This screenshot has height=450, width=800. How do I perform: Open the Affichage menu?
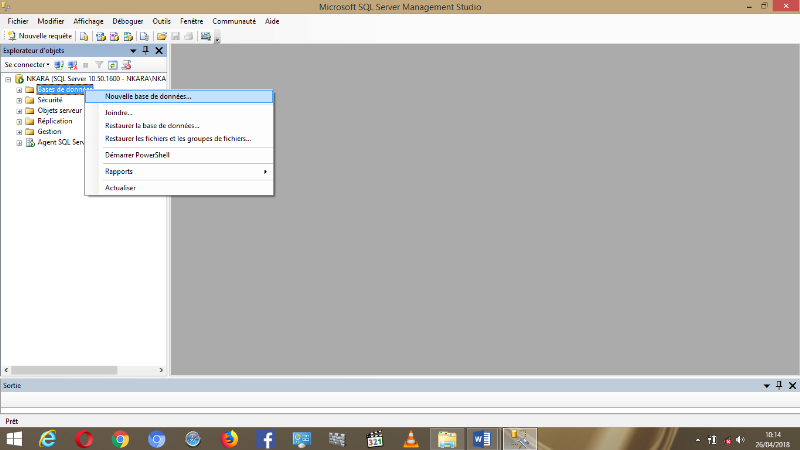point(88,21)
